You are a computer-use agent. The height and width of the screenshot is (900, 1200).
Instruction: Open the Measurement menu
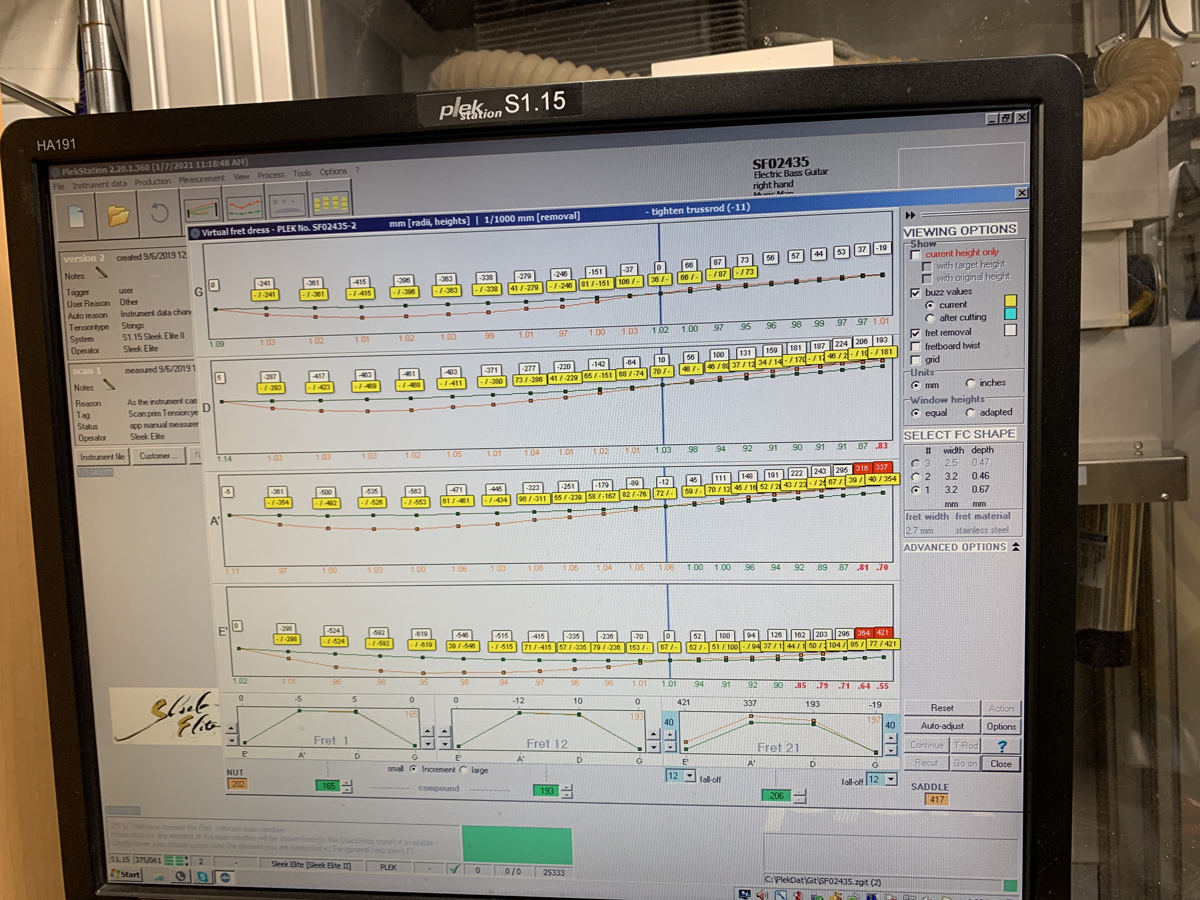(x=202, y=180)
